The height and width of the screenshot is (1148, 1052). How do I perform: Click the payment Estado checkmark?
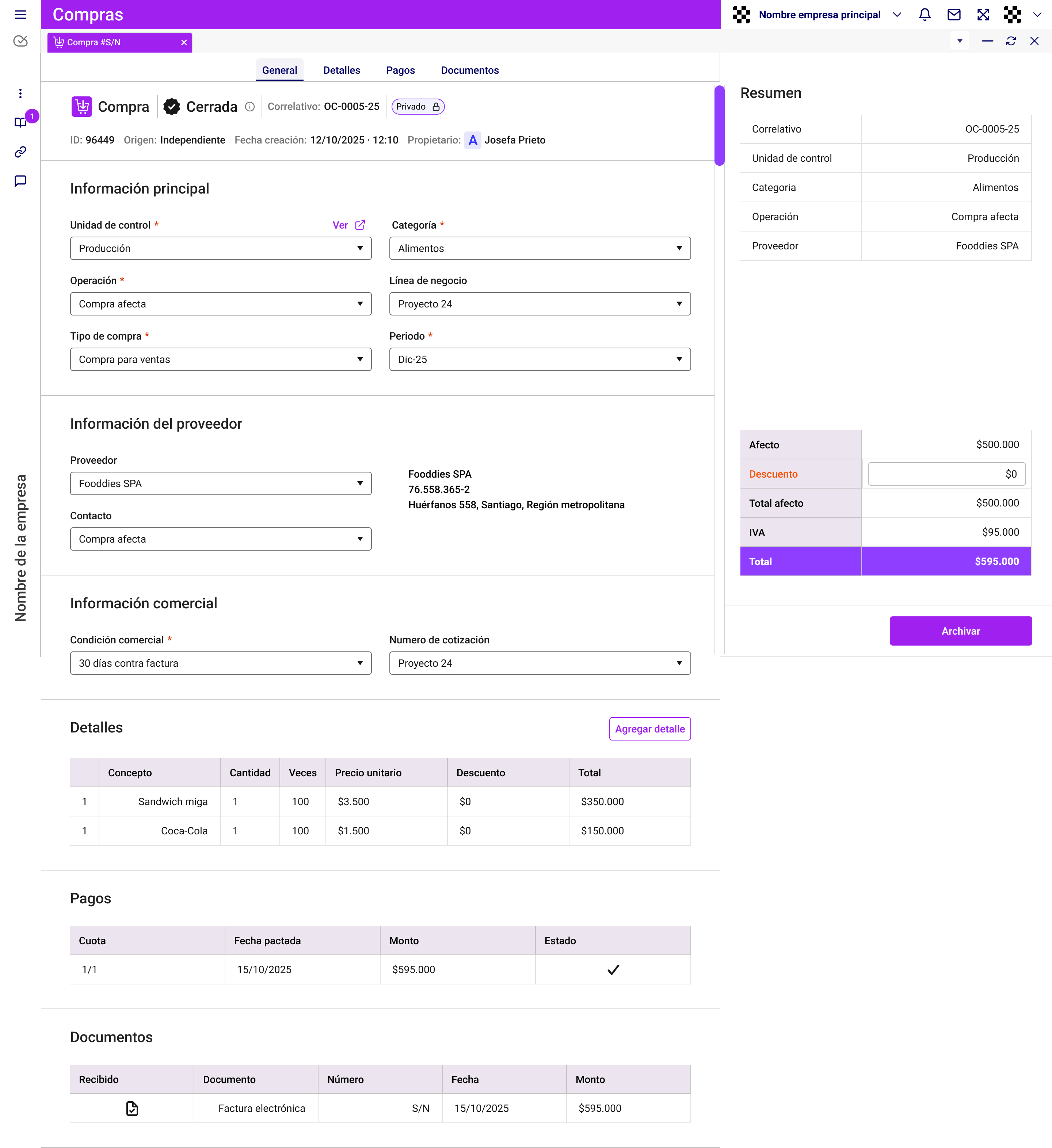pos(613,970)
